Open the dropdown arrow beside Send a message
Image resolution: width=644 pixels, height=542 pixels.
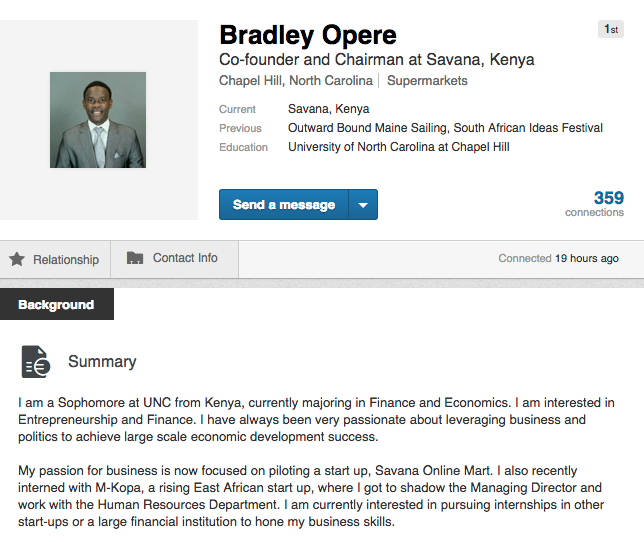(363, 204)
